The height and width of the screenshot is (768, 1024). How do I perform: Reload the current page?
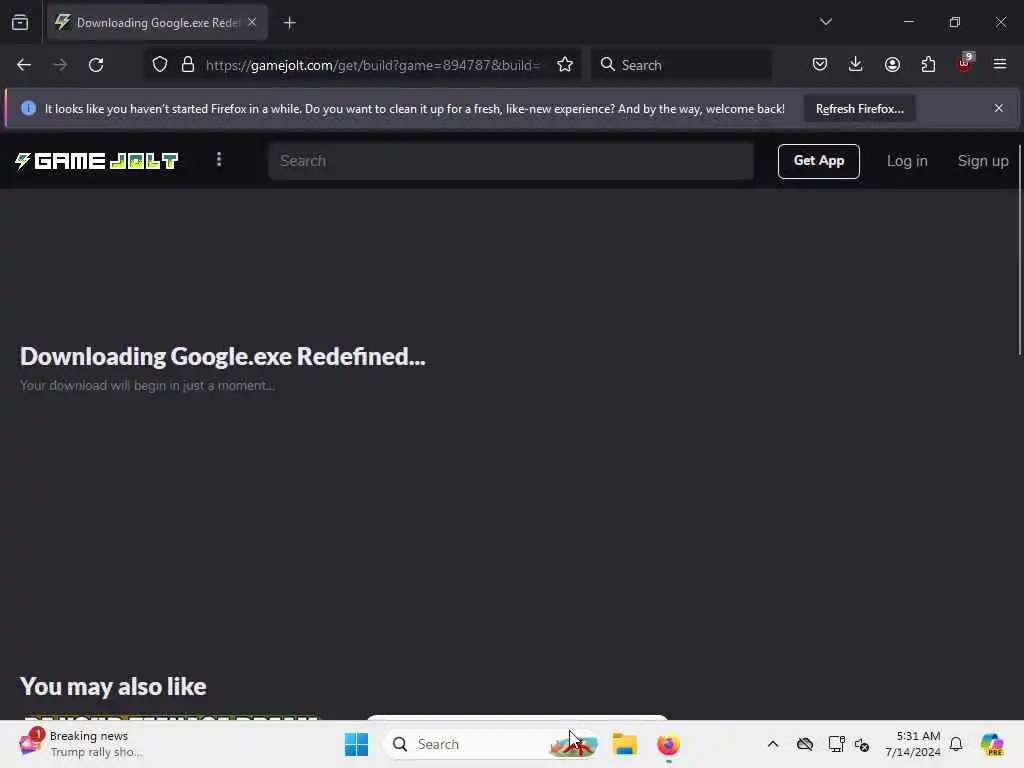pos(96,65)
